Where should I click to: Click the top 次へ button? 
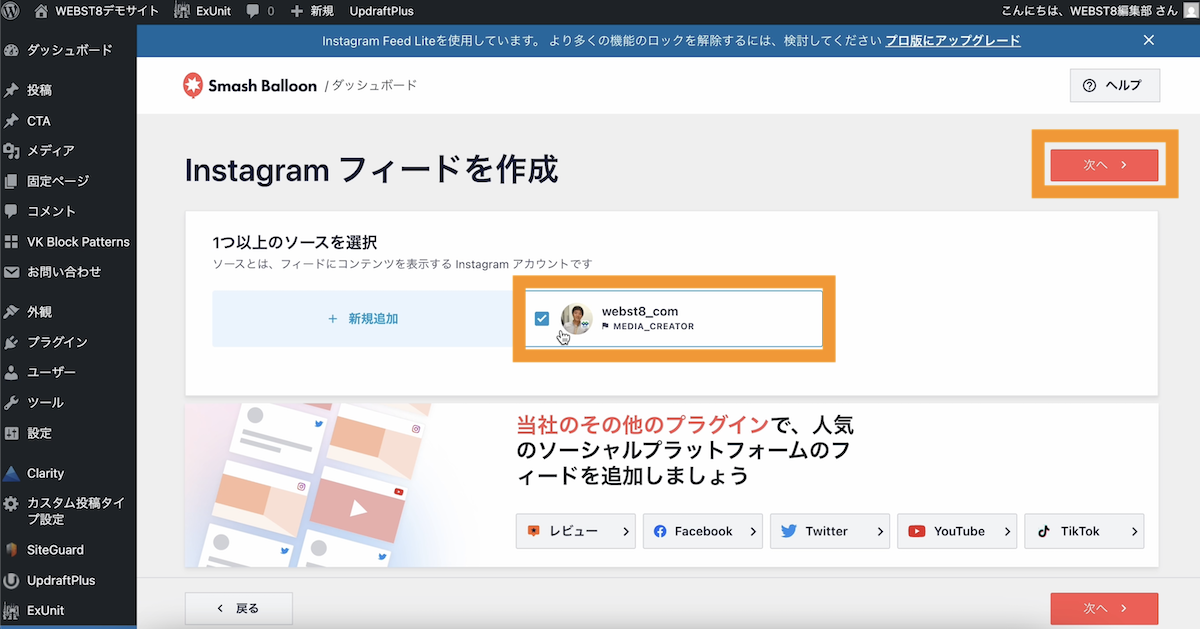1104,164
